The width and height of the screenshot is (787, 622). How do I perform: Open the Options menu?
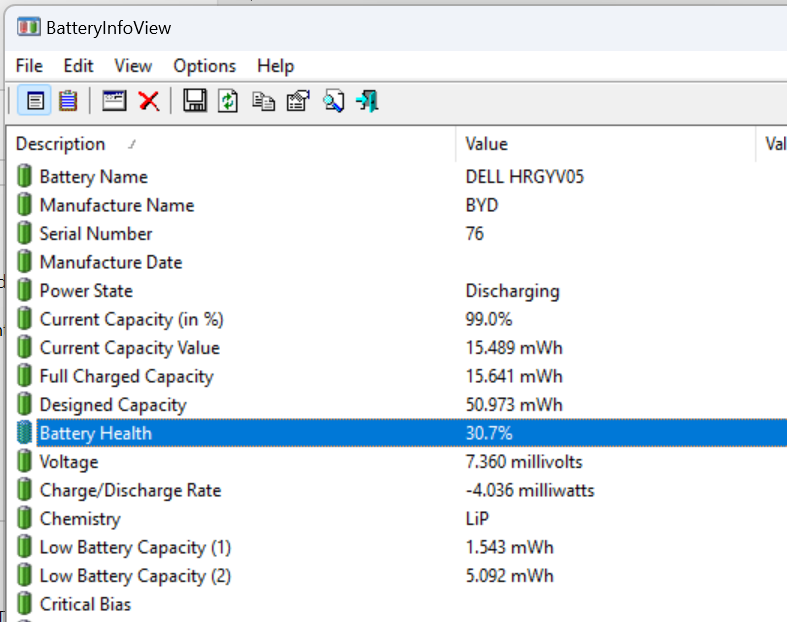coord(205,66)
